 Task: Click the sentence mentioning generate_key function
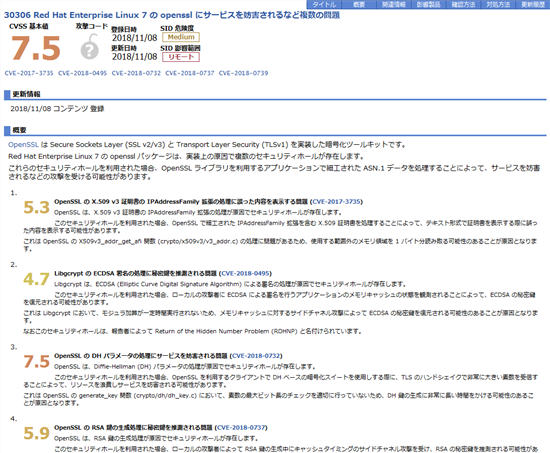click(279, 399)
